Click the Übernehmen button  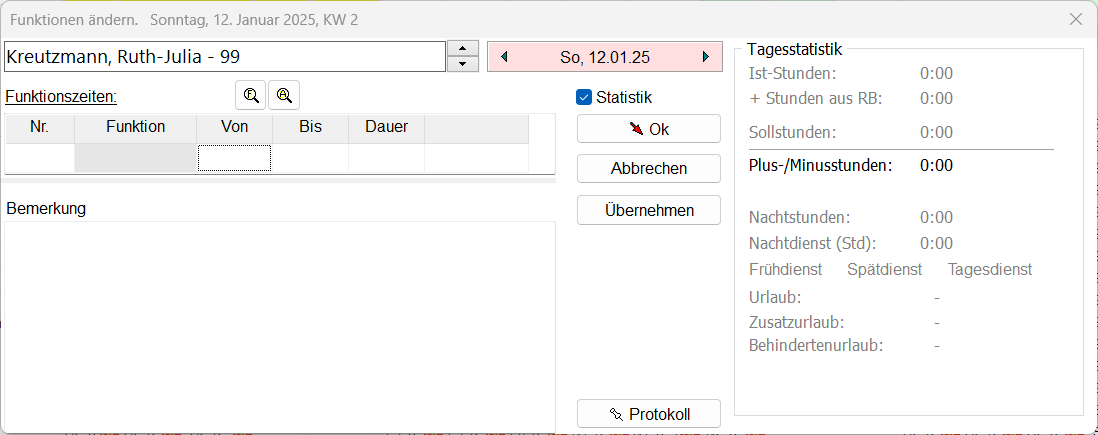click(x=648, y=210)
